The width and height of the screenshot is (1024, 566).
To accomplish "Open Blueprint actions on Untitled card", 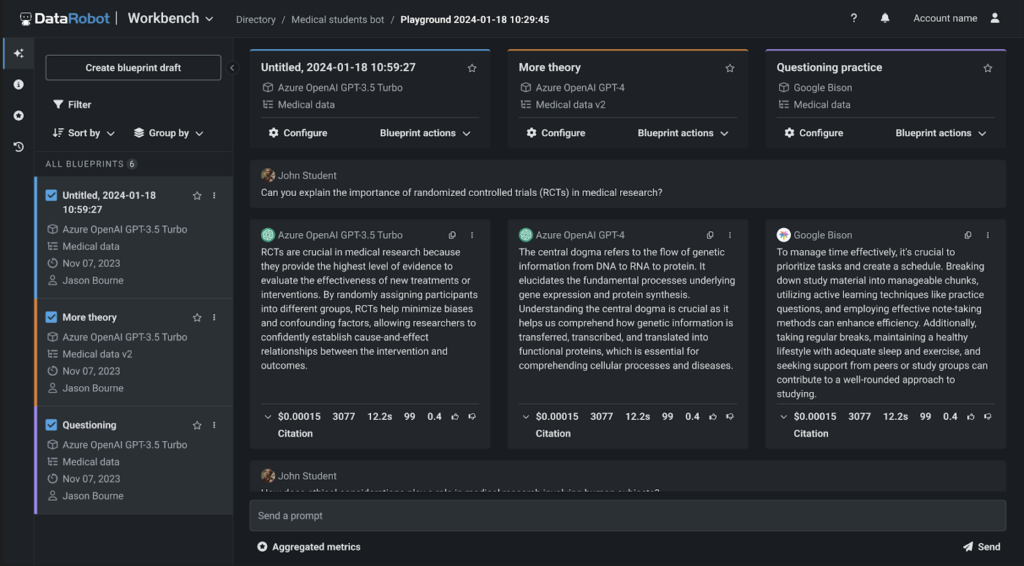I will 425,133.
